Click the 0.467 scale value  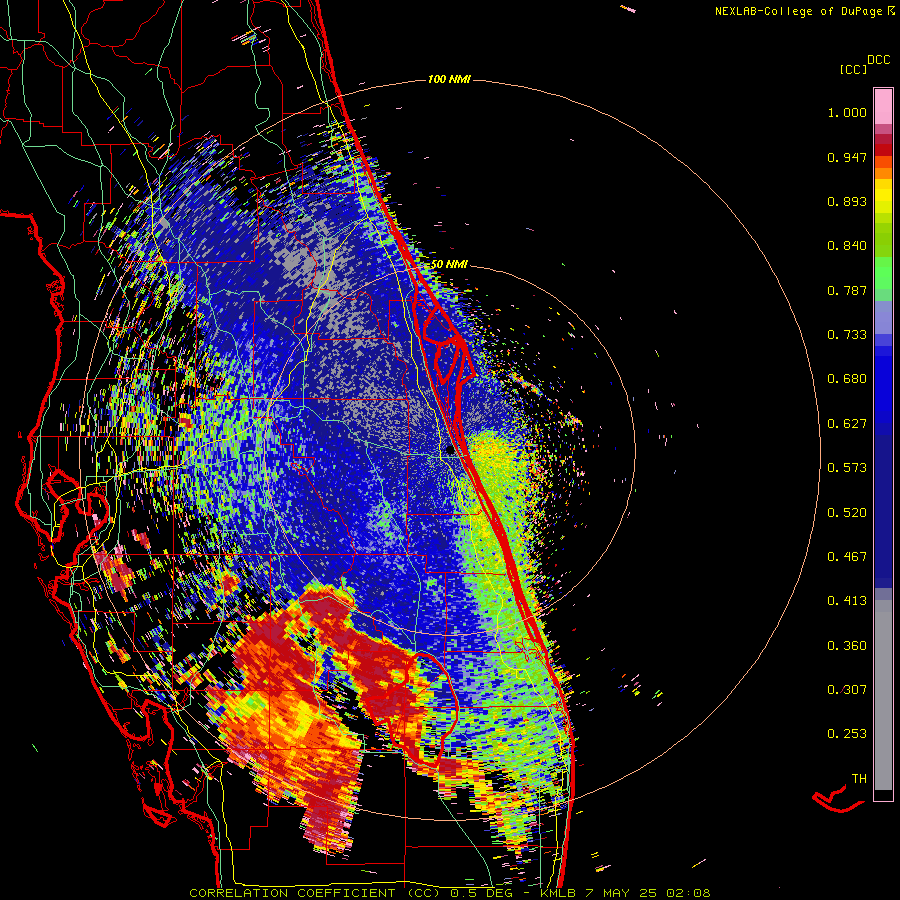click(x=847, y=557)
